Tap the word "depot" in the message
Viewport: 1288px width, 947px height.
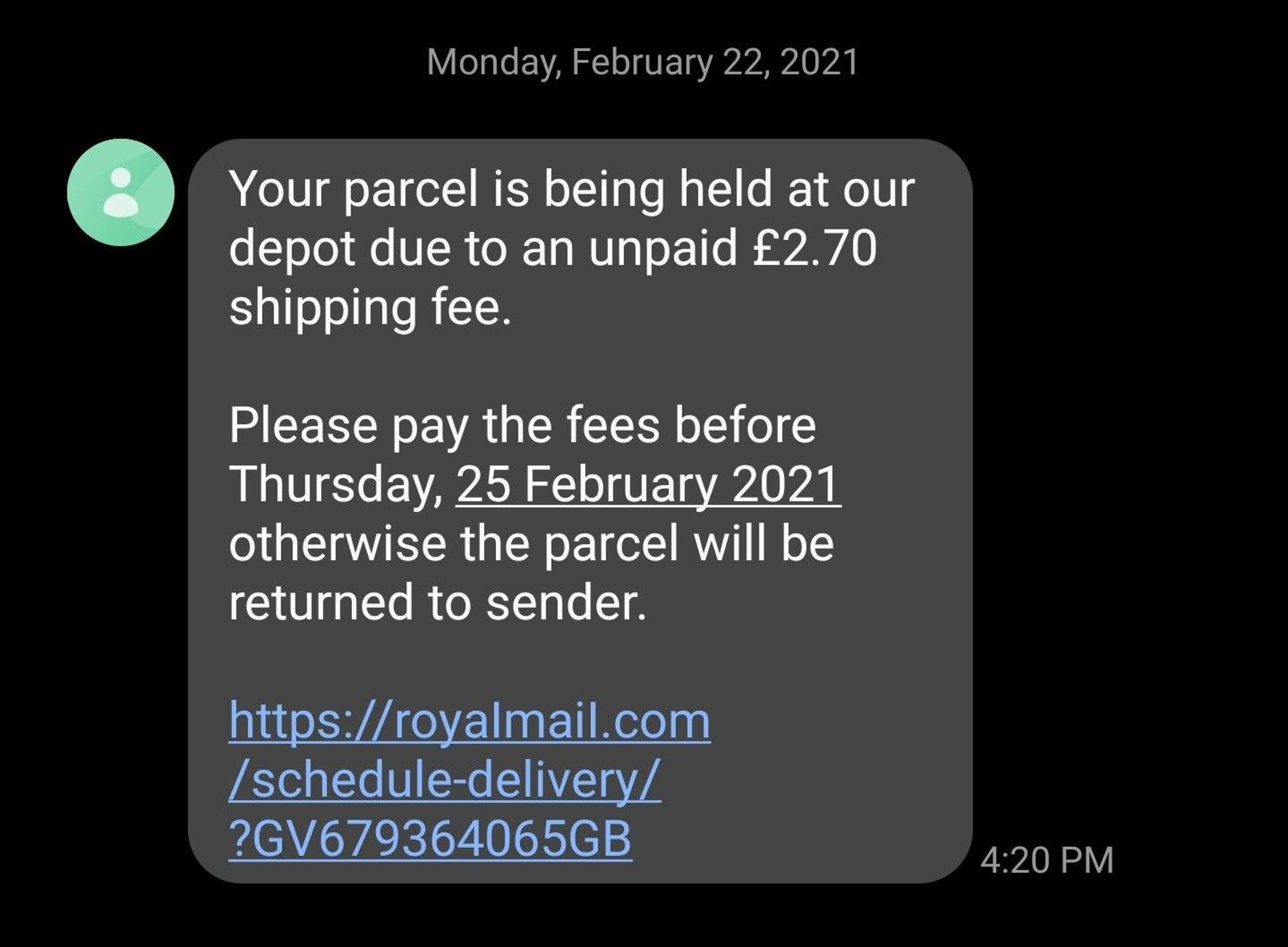291,249
